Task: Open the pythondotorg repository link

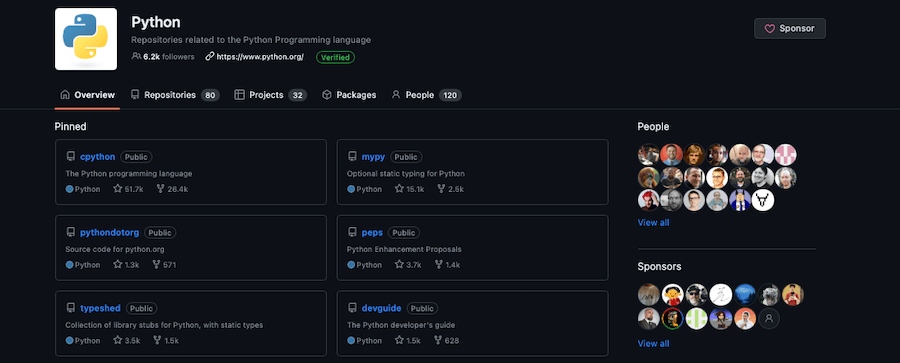Action: 110,232
